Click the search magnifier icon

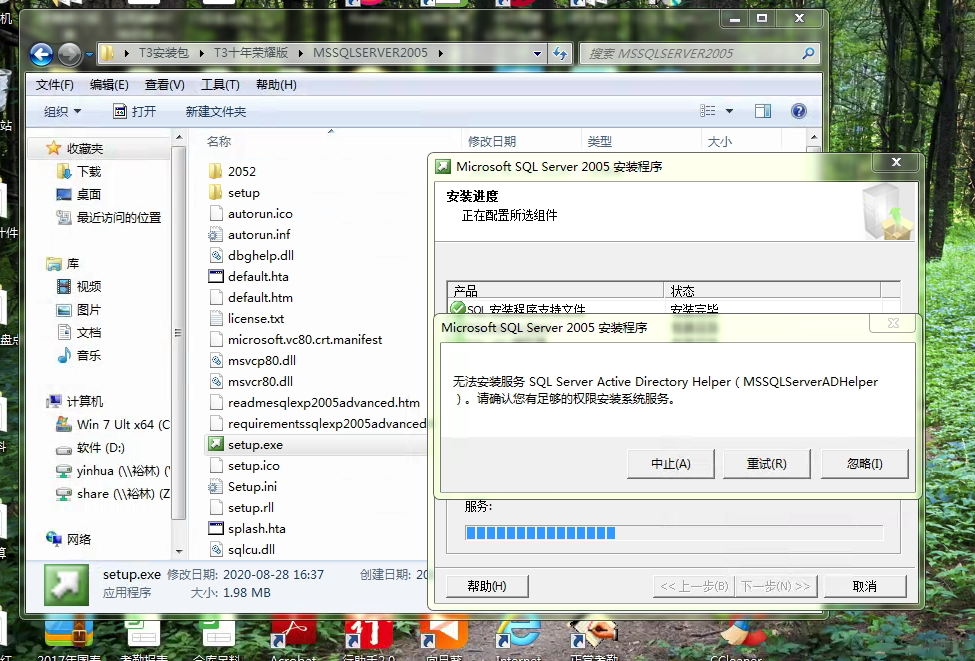808,53
